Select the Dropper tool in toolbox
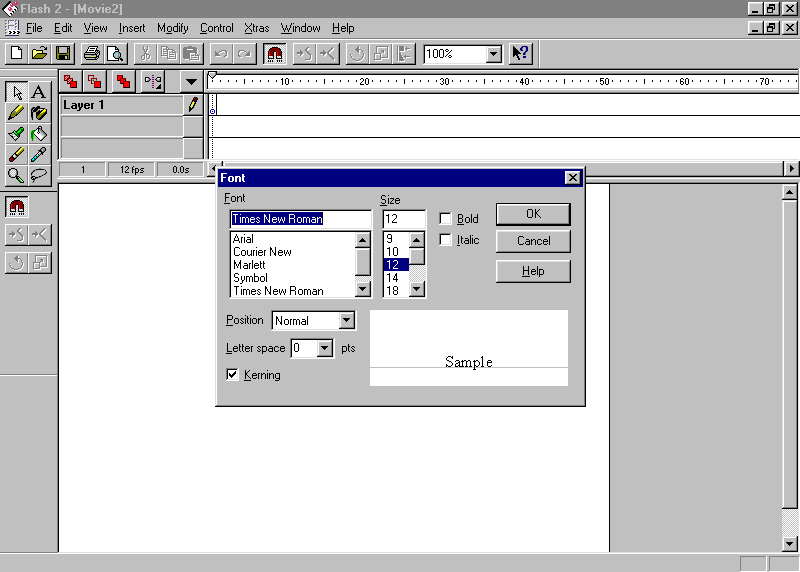The height and width of the screenshot is (572, 800). (x=39, y=154)
